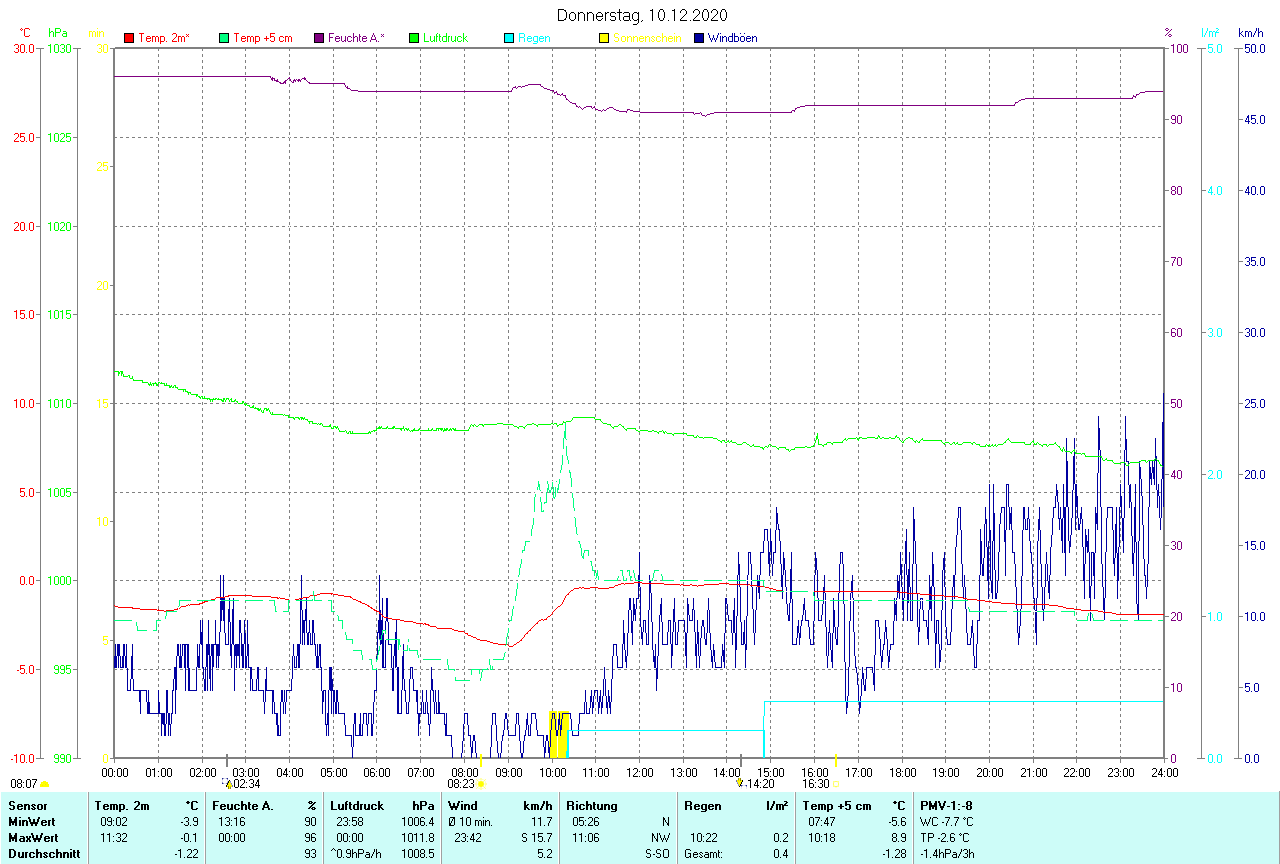Click the '°C' unit label at top left
Viewport: 1280px width, 864px height.
tap(27, 33)
